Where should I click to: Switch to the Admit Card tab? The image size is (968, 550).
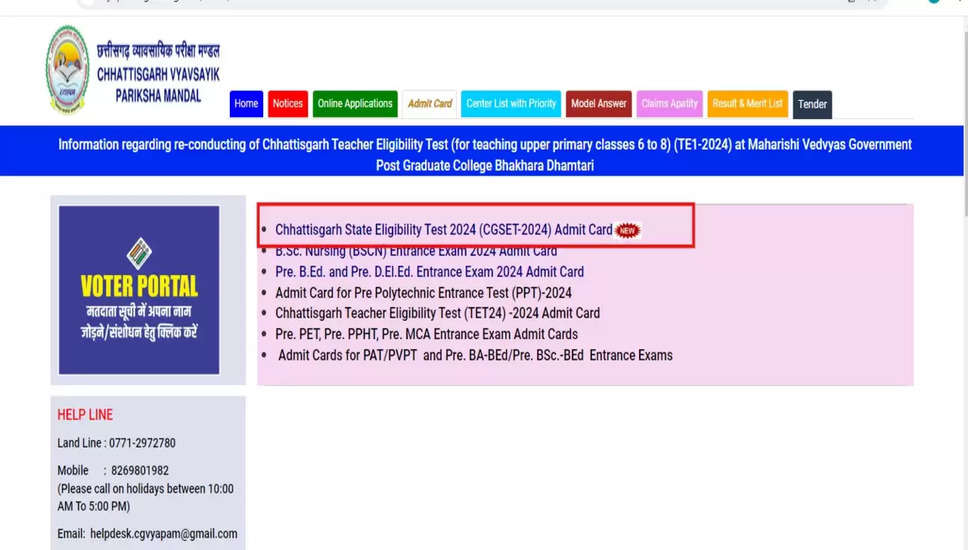[429, 104]
